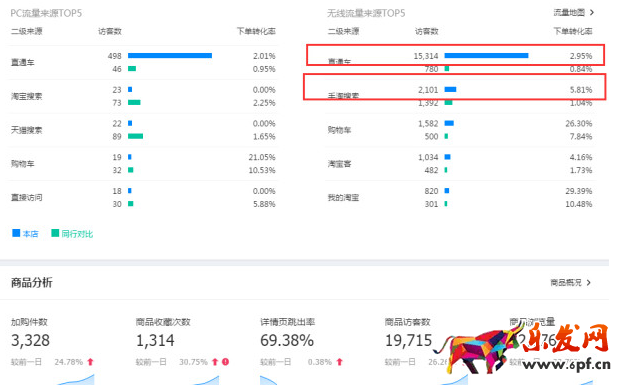621x385 pixels.
Task: Toggle the 同行对比 legend item
Action: (x=72, y=234)
